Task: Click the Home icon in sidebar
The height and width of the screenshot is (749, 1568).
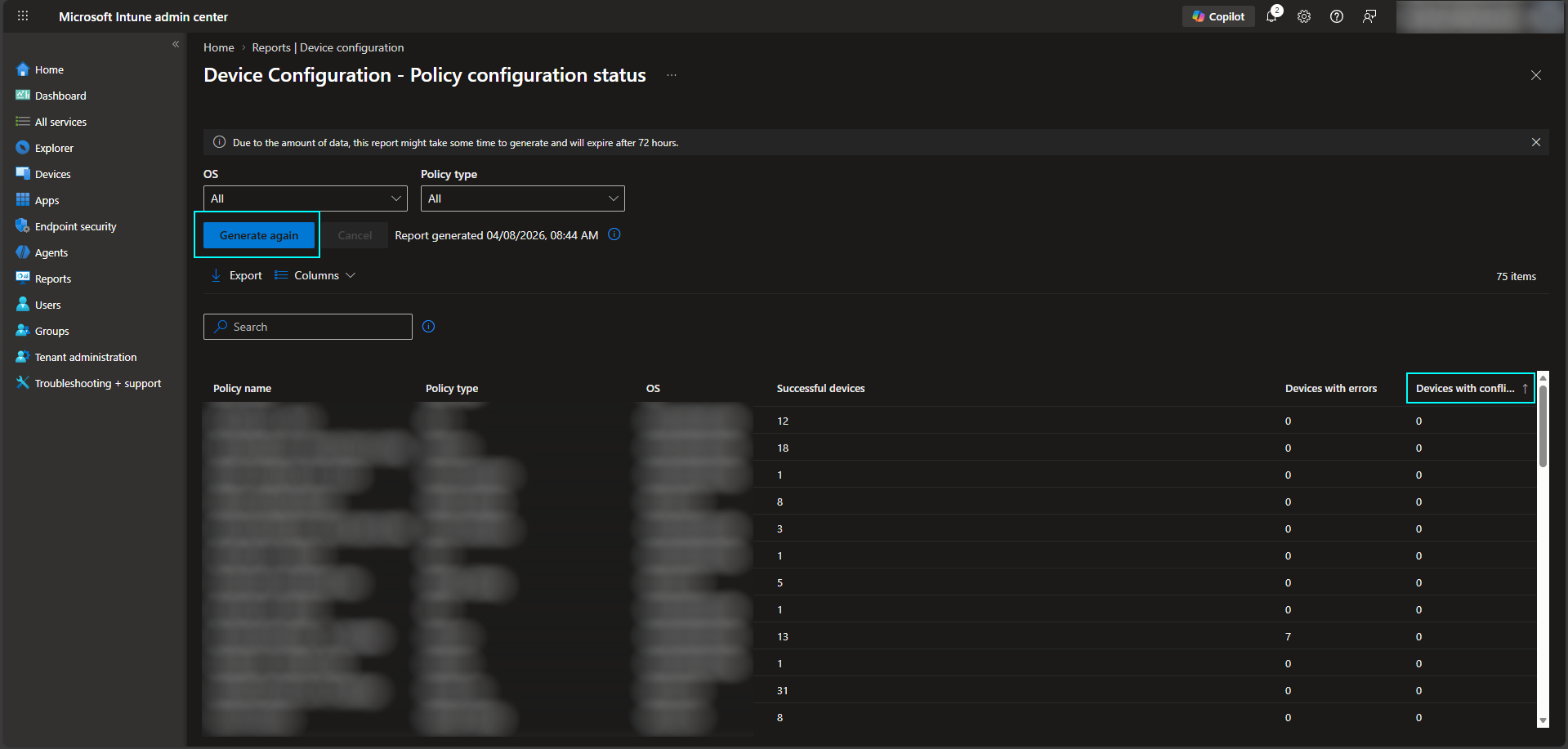Action: point(23,69)
